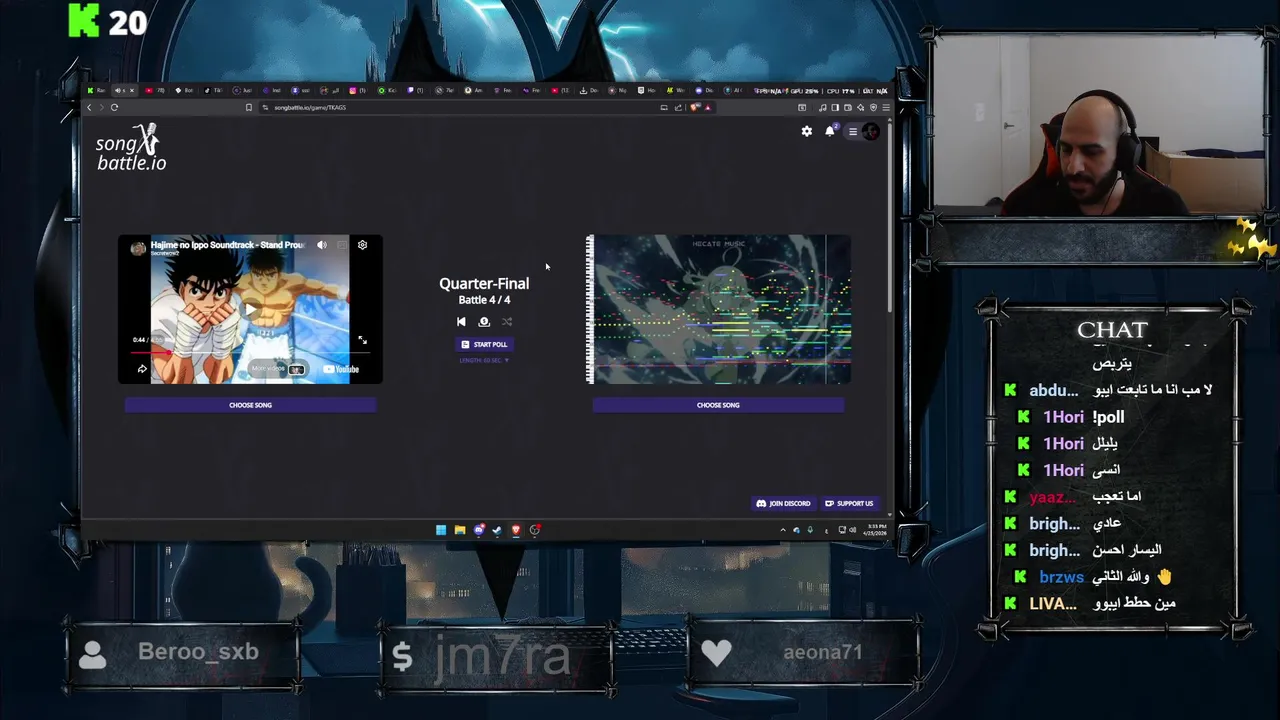Image resolution: width=1280 pixels, height=720 pixels.
Task: Open the browser main menu at toolbar end
Action: [886, 107]
